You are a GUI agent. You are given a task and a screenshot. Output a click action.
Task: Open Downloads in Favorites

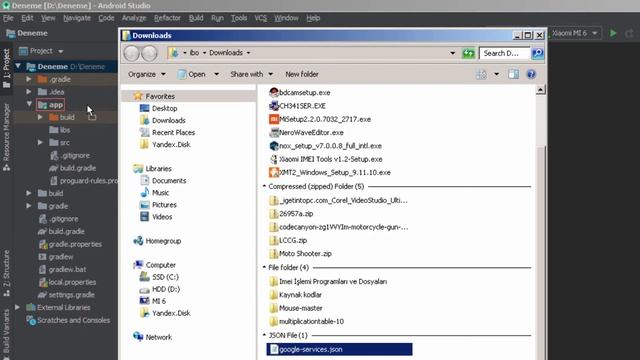click(x=162, y=120)
